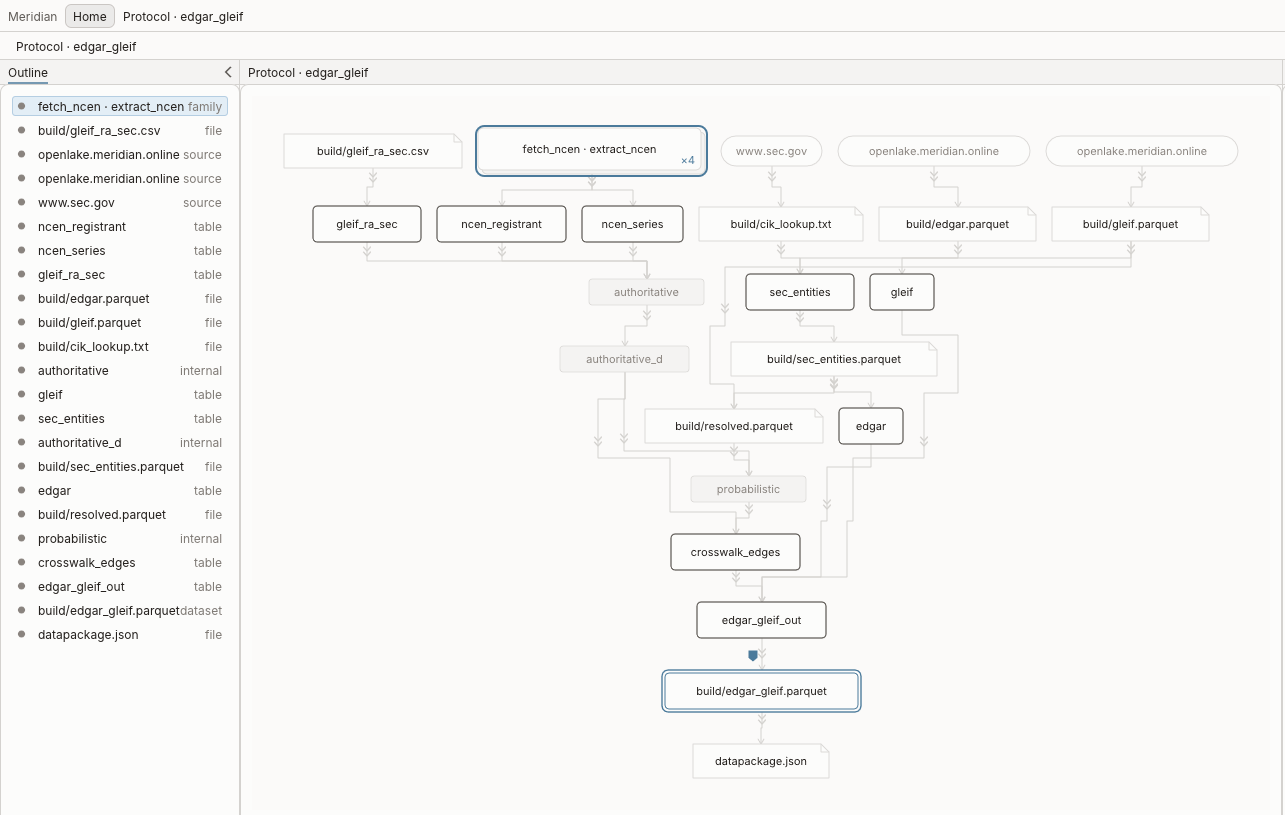Click the build/sec_entities.parquet graph node
The width and height of the screenshot is (1285, 815).
(834, 359)
